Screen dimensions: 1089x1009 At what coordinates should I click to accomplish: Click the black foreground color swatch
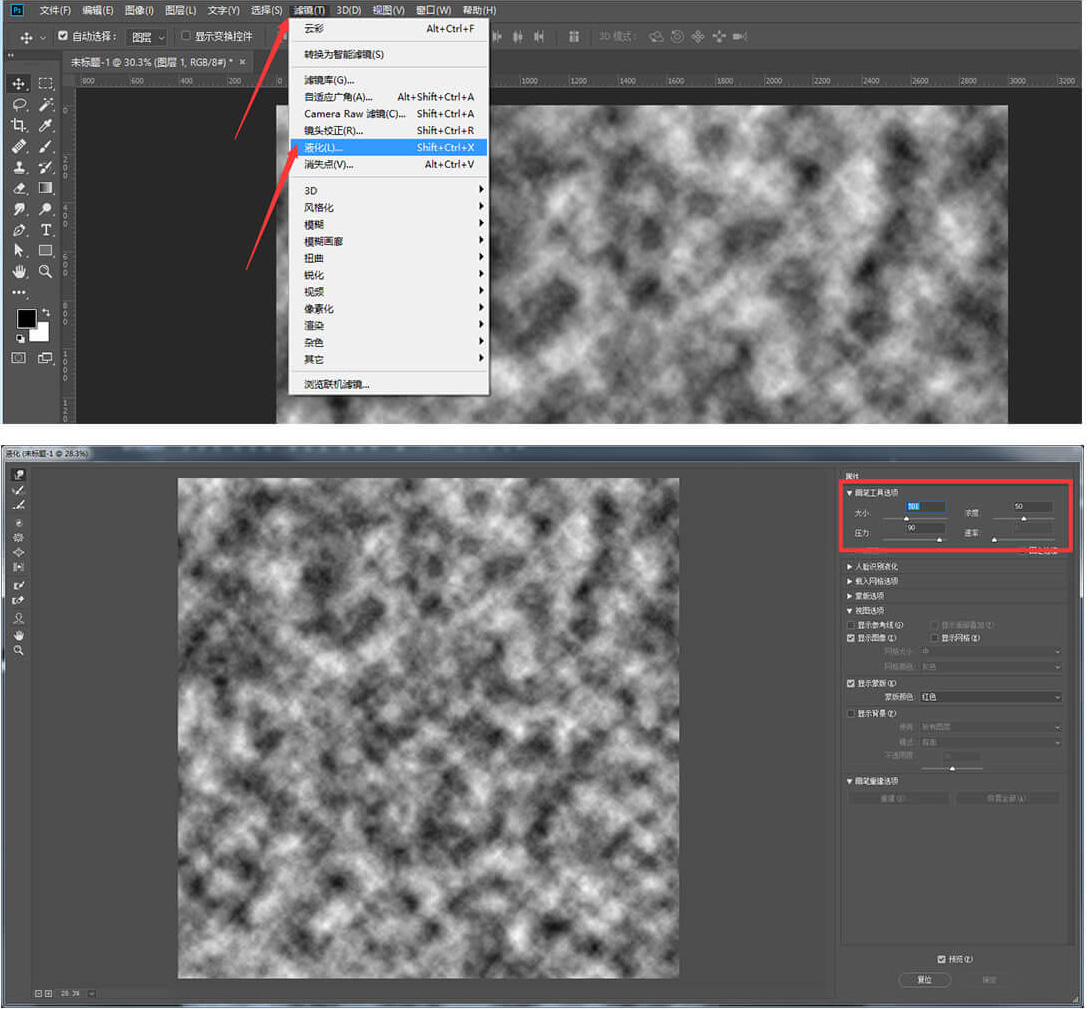click(x=26, y=319)
